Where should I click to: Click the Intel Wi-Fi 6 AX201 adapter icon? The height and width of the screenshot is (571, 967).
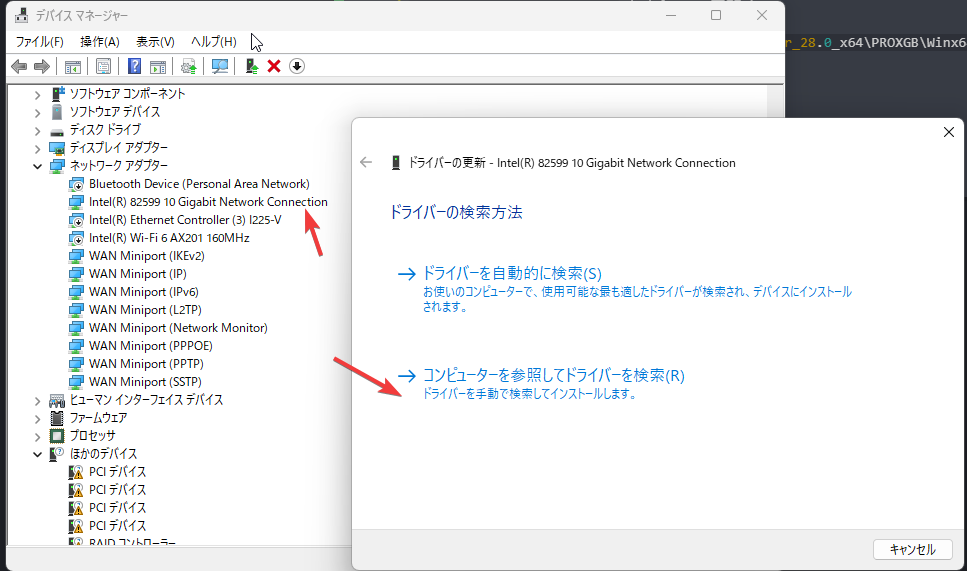click(x=76, y=238)
